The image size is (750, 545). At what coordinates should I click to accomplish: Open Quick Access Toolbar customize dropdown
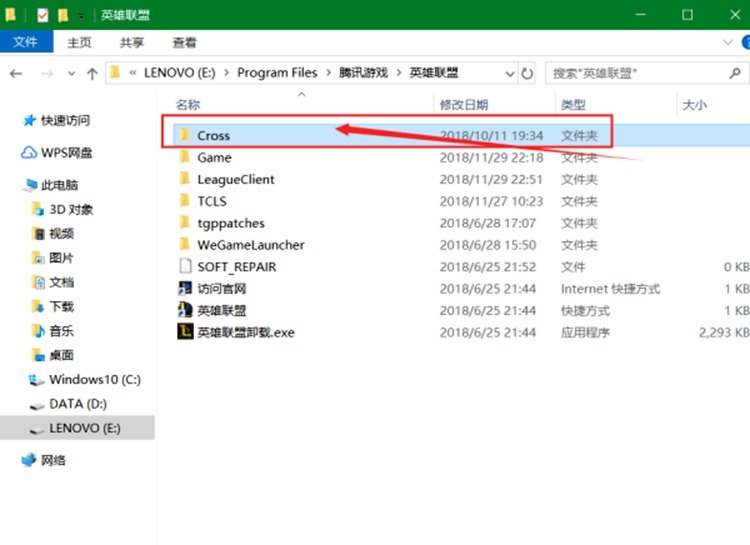(x=81, y=16)
